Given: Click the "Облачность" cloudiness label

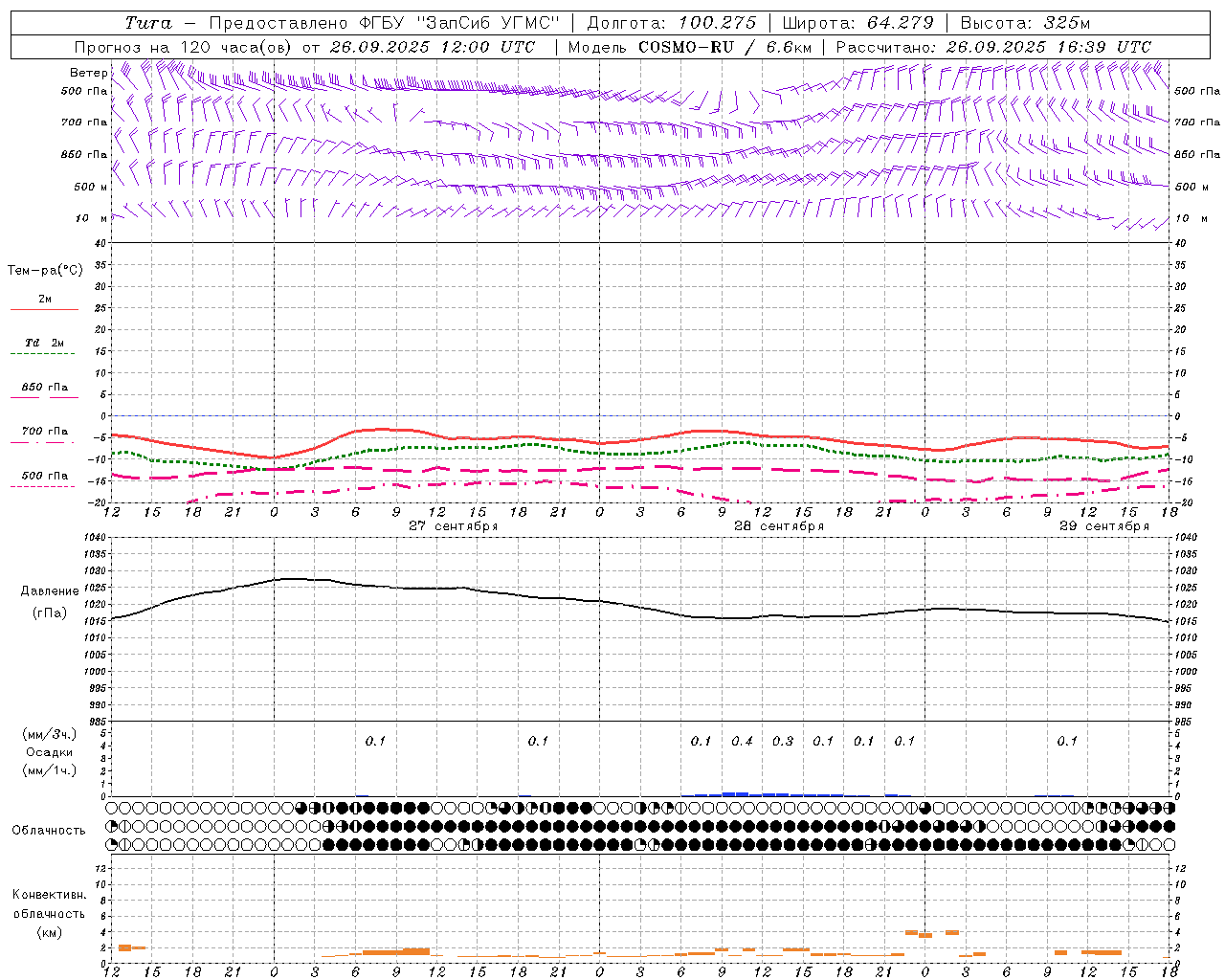Looking at the screenshot, I should point(49,831).
